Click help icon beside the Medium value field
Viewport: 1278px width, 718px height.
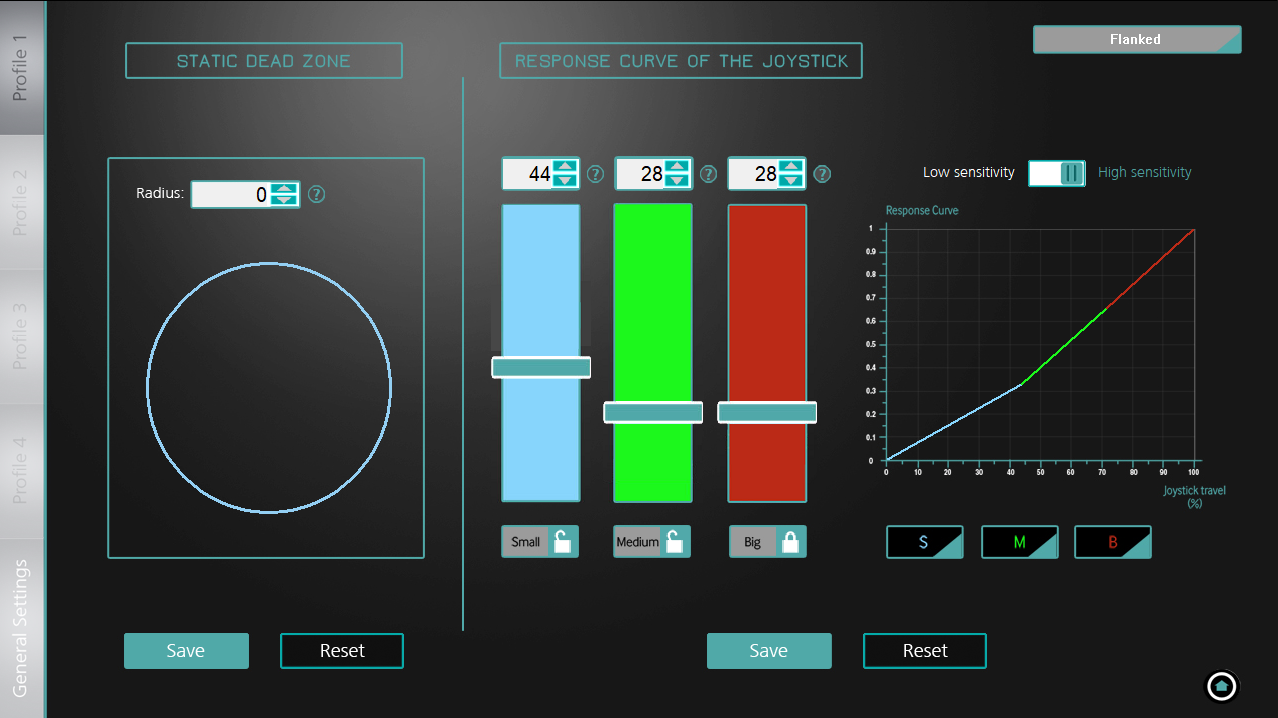click(708, 174)
